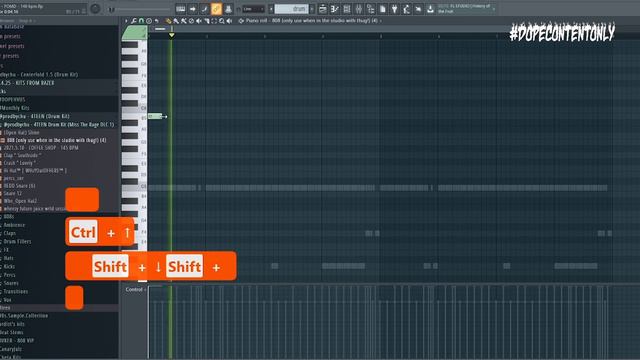Expand the 'Ambience' folder

tap(14, 225)
